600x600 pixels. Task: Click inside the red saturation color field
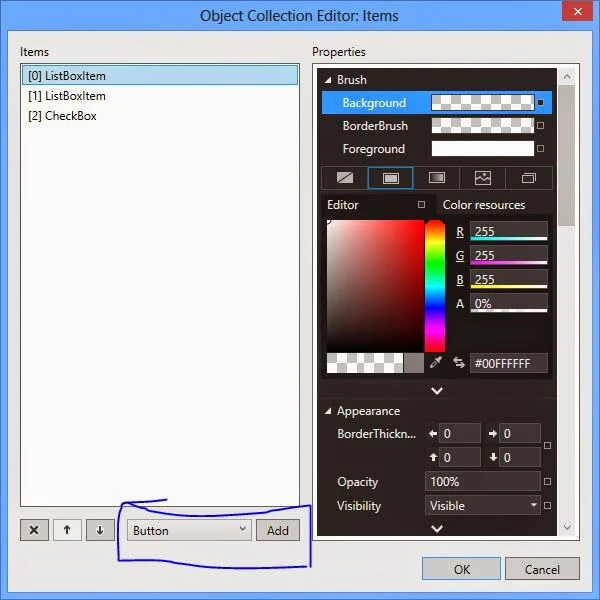point(375,285)
